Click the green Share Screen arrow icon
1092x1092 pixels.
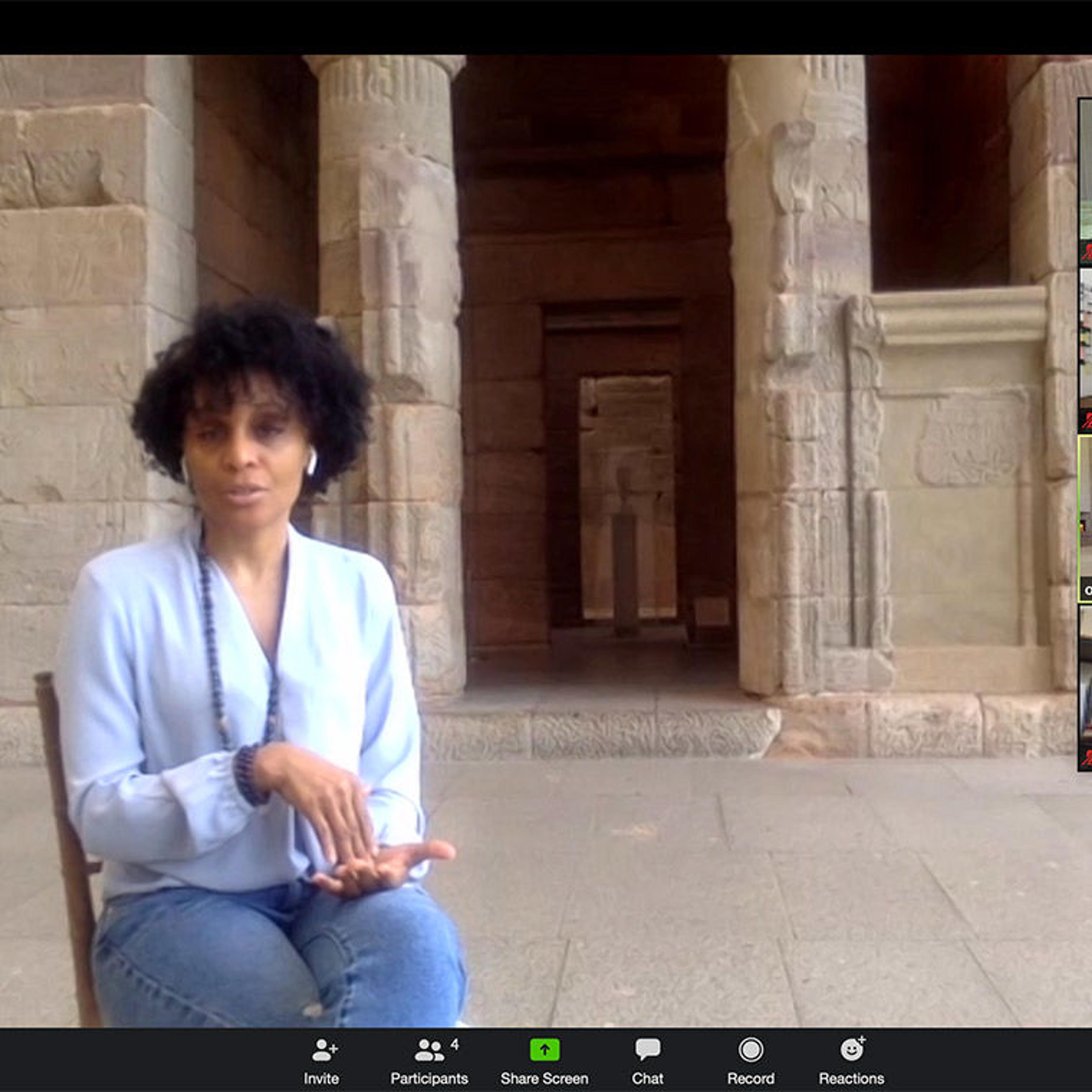pos(544,1050)
